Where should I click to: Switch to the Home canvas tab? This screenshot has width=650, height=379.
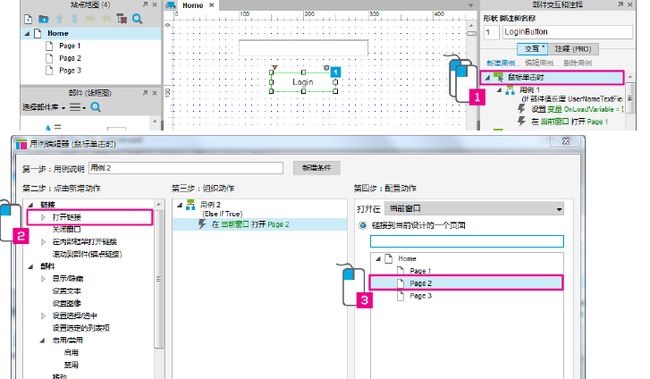coord(193,5)
